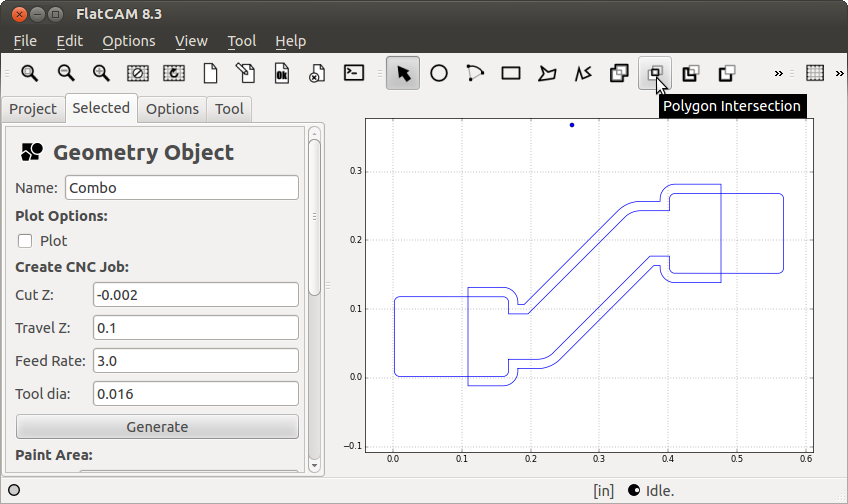The image size is (848, 504).
Task: Expand the toolbar overflow chevron
Action: coord(778,73)
